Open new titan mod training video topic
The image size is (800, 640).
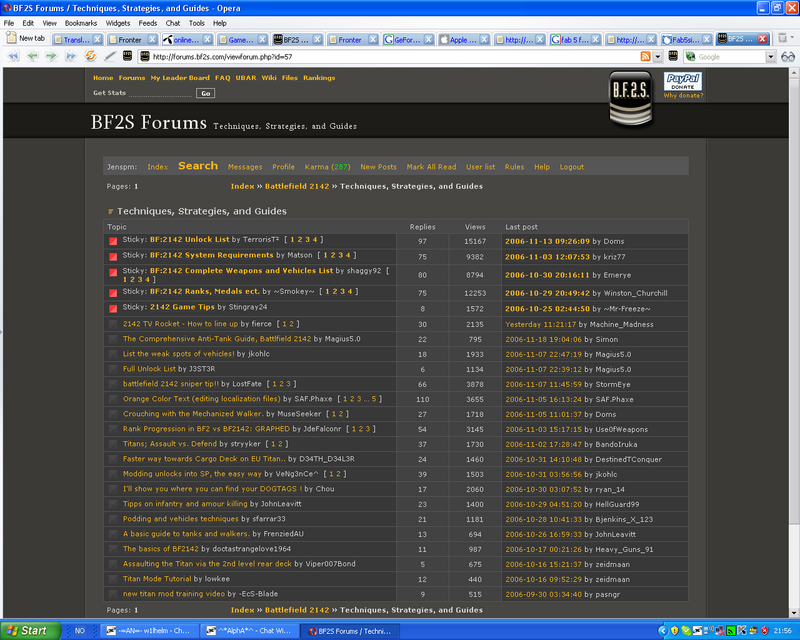173,594
